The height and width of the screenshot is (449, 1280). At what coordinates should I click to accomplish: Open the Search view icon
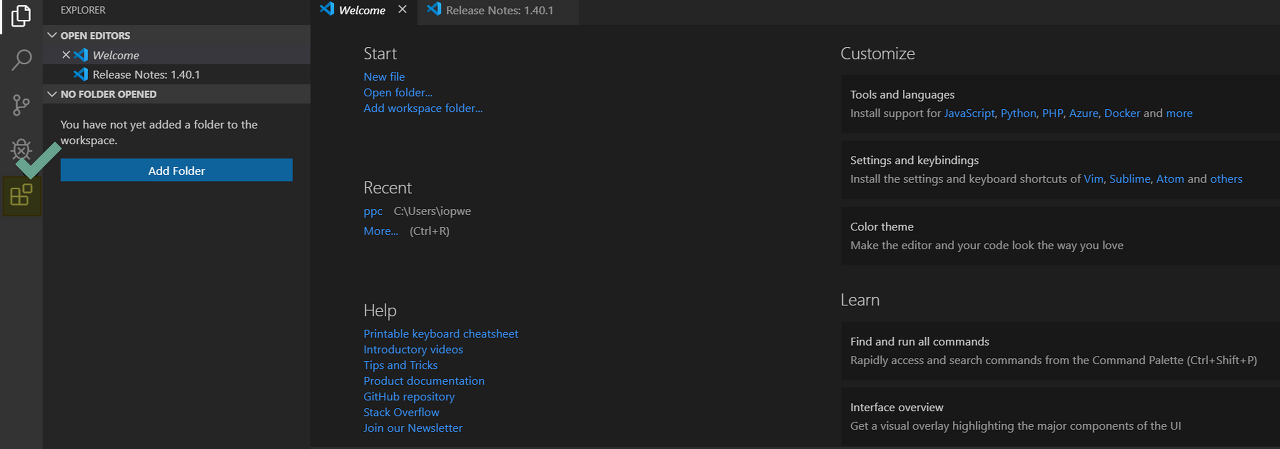21,61
